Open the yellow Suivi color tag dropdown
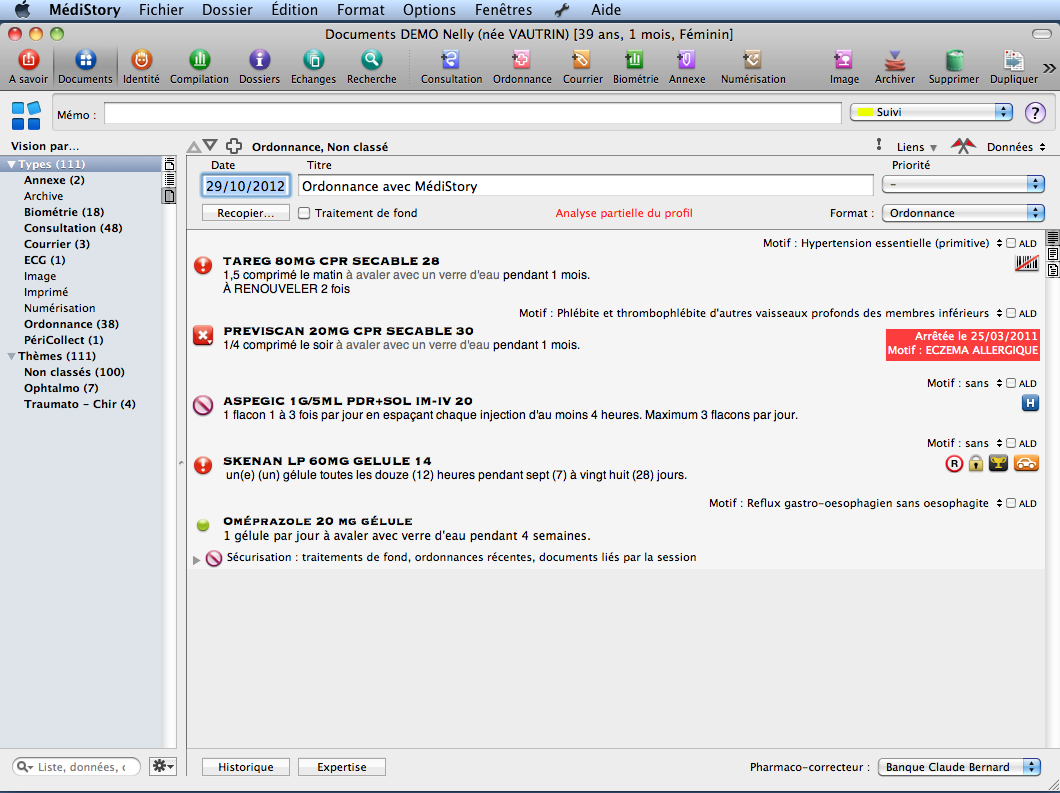The height and width of the screenshot is (793, 1060). pos(930,112)
